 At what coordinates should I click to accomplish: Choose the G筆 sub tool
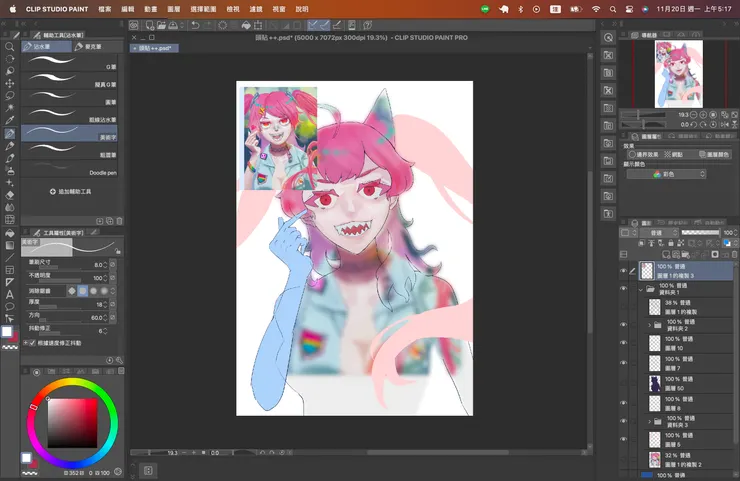69,62
